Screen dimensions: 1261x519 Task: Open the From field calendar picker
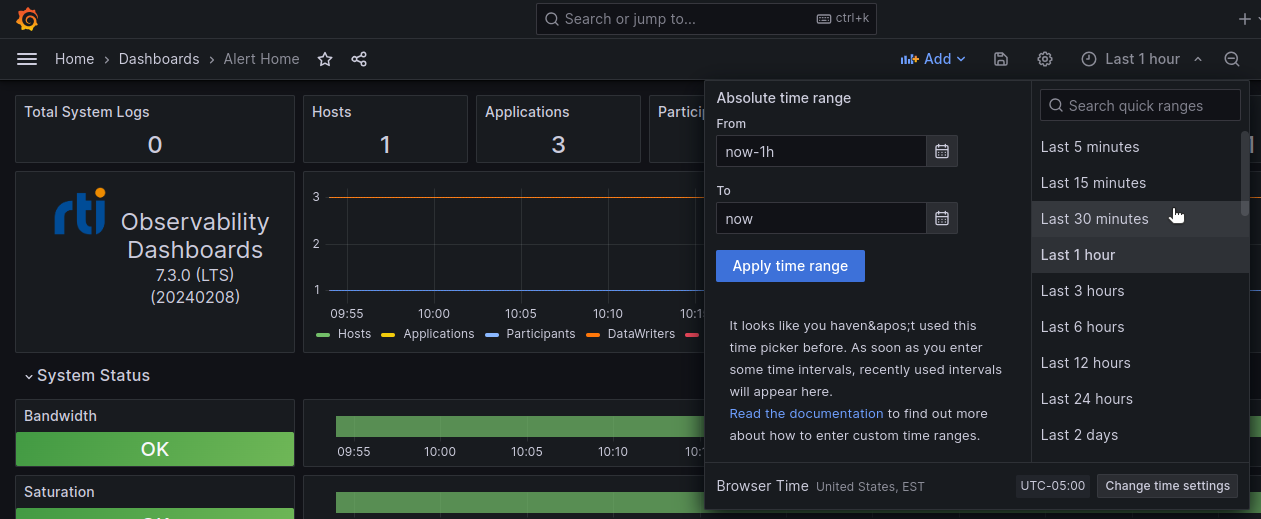point(942,151)
